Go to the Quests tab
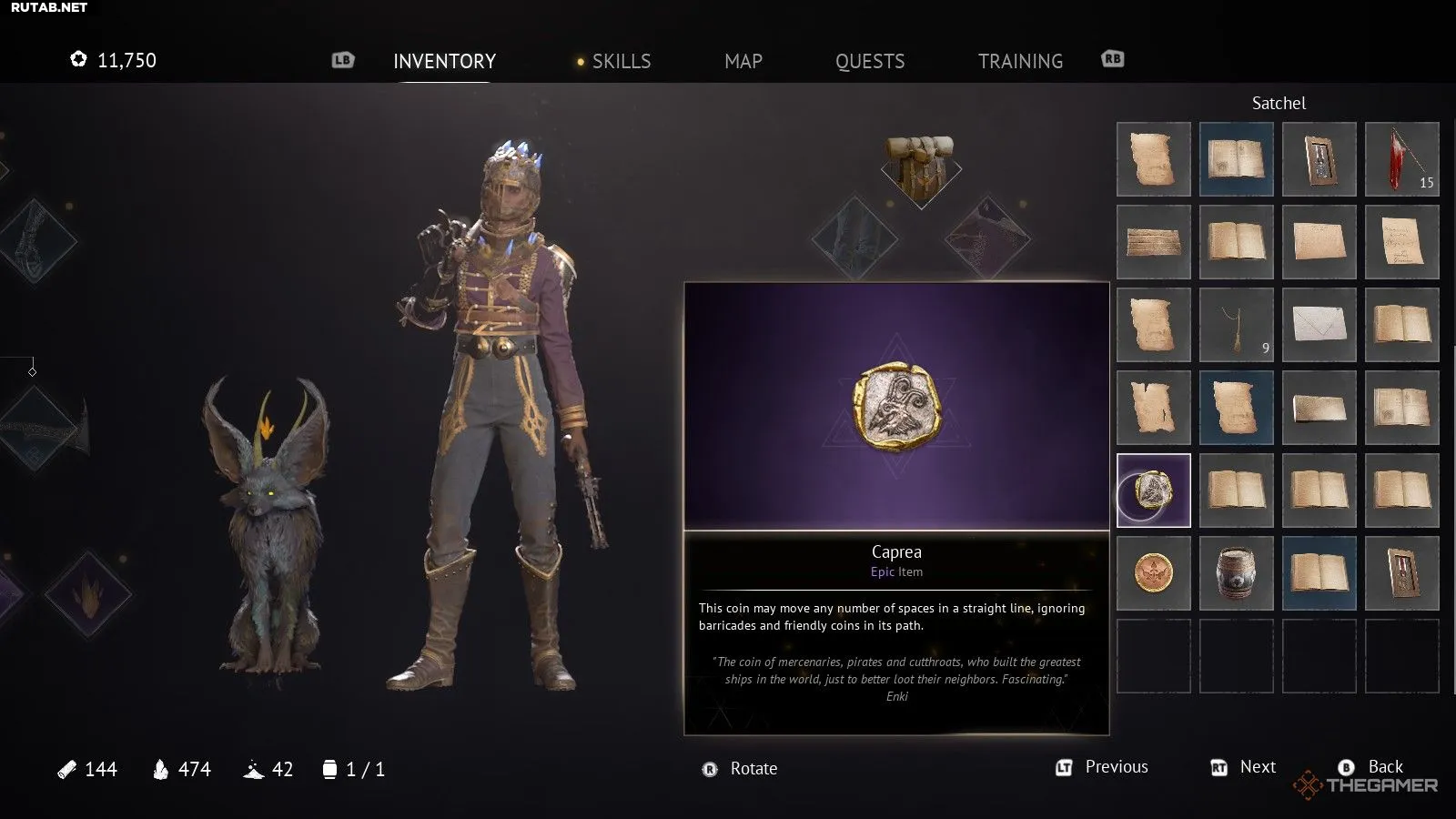 pyautogui.click(x=870, y=61)
